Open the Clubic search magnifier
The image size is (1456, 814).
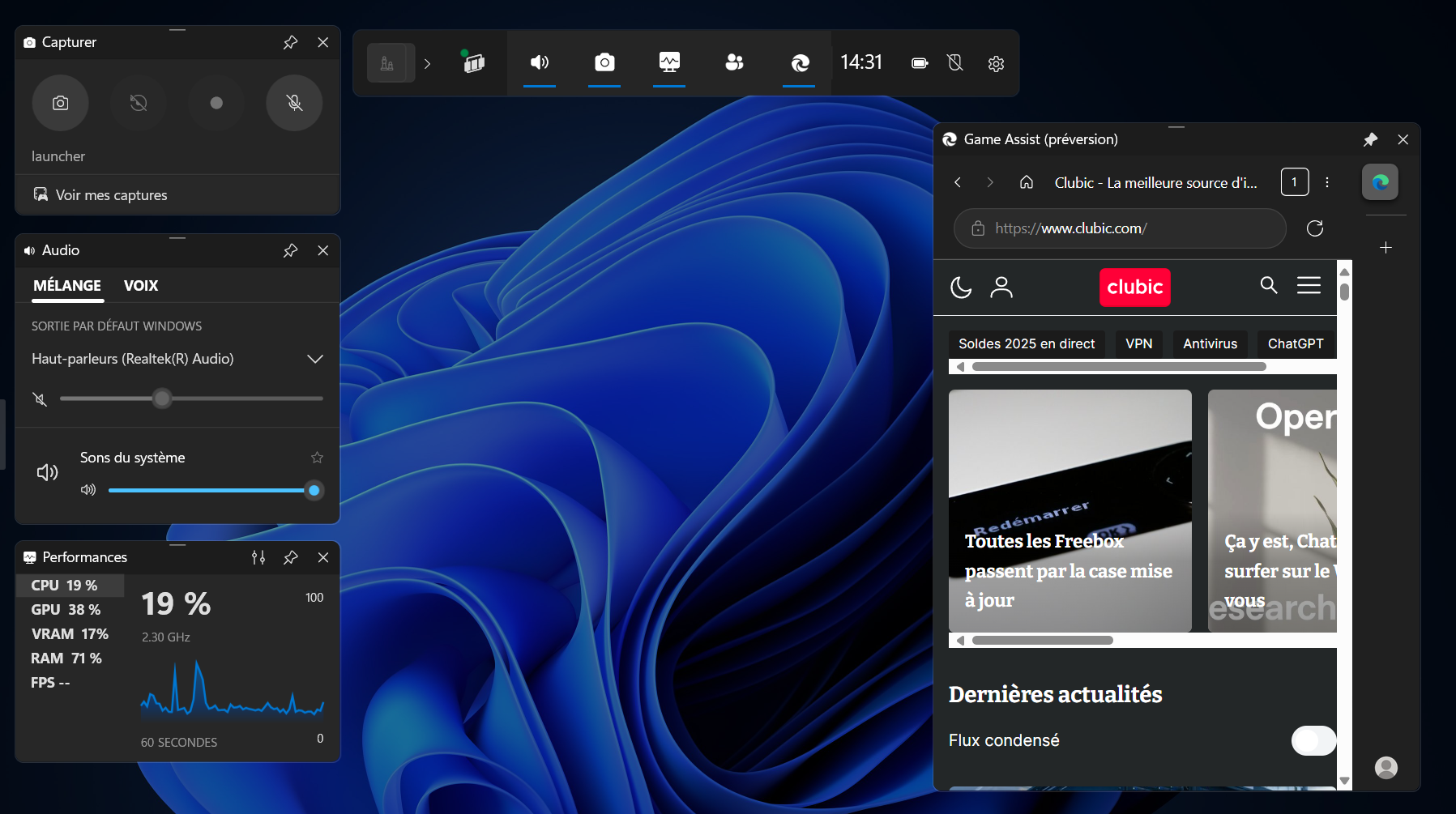(x=1269, y=285)
